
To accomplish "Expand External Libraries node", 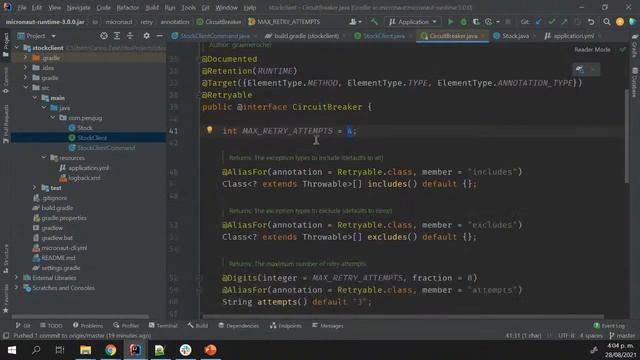I will (x=17, y=278).
